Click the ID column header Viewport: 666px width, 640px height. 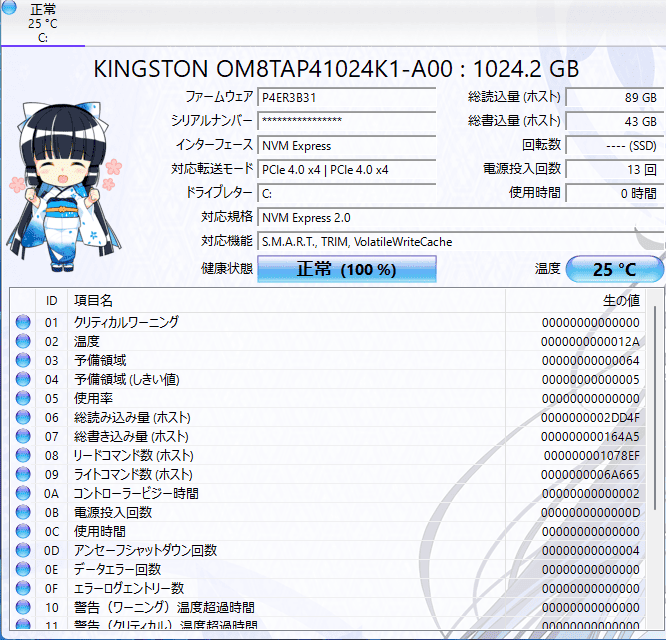51,300
